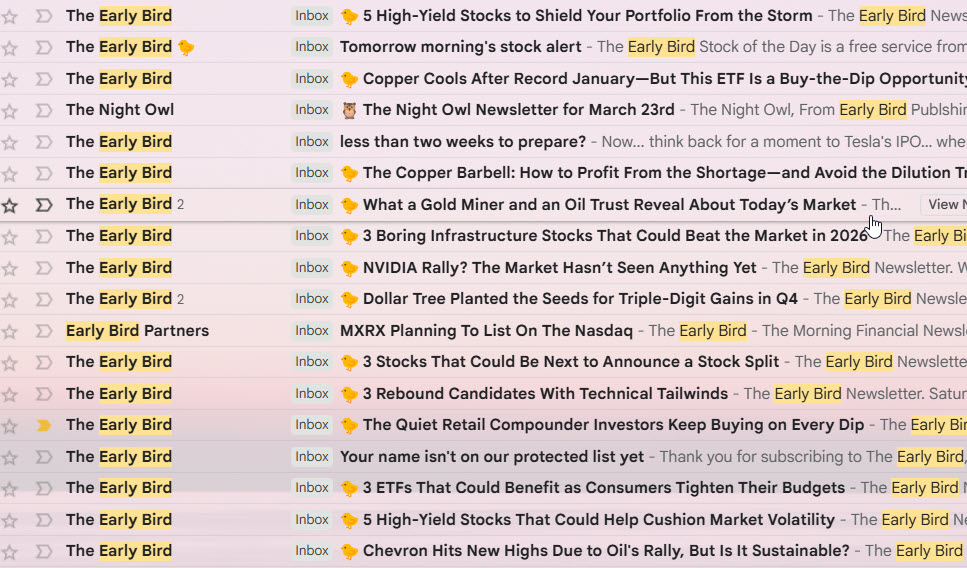Star the 'MXRX Planning To List' email
Screen dimensions: 967x568
click(x=10, y=332)
